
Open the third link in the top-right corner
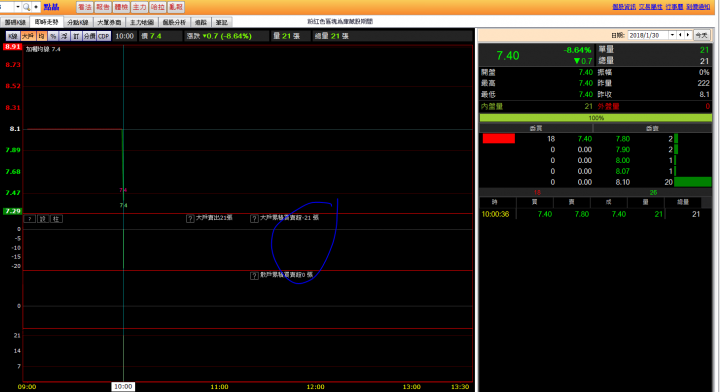tap(675, 7)
